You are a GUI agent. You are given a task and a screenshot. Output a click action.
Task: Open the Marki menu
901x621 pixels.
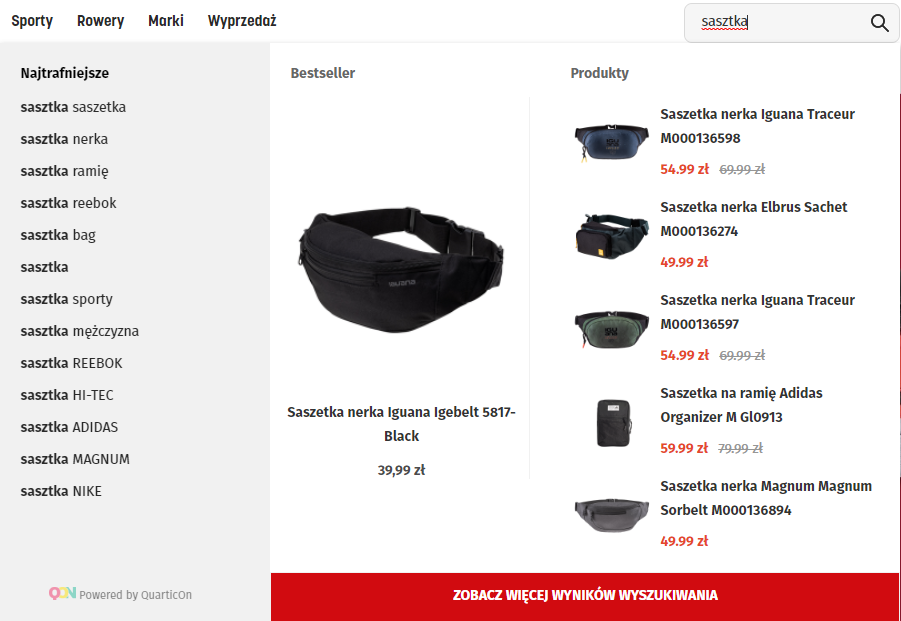coord(166,21)
